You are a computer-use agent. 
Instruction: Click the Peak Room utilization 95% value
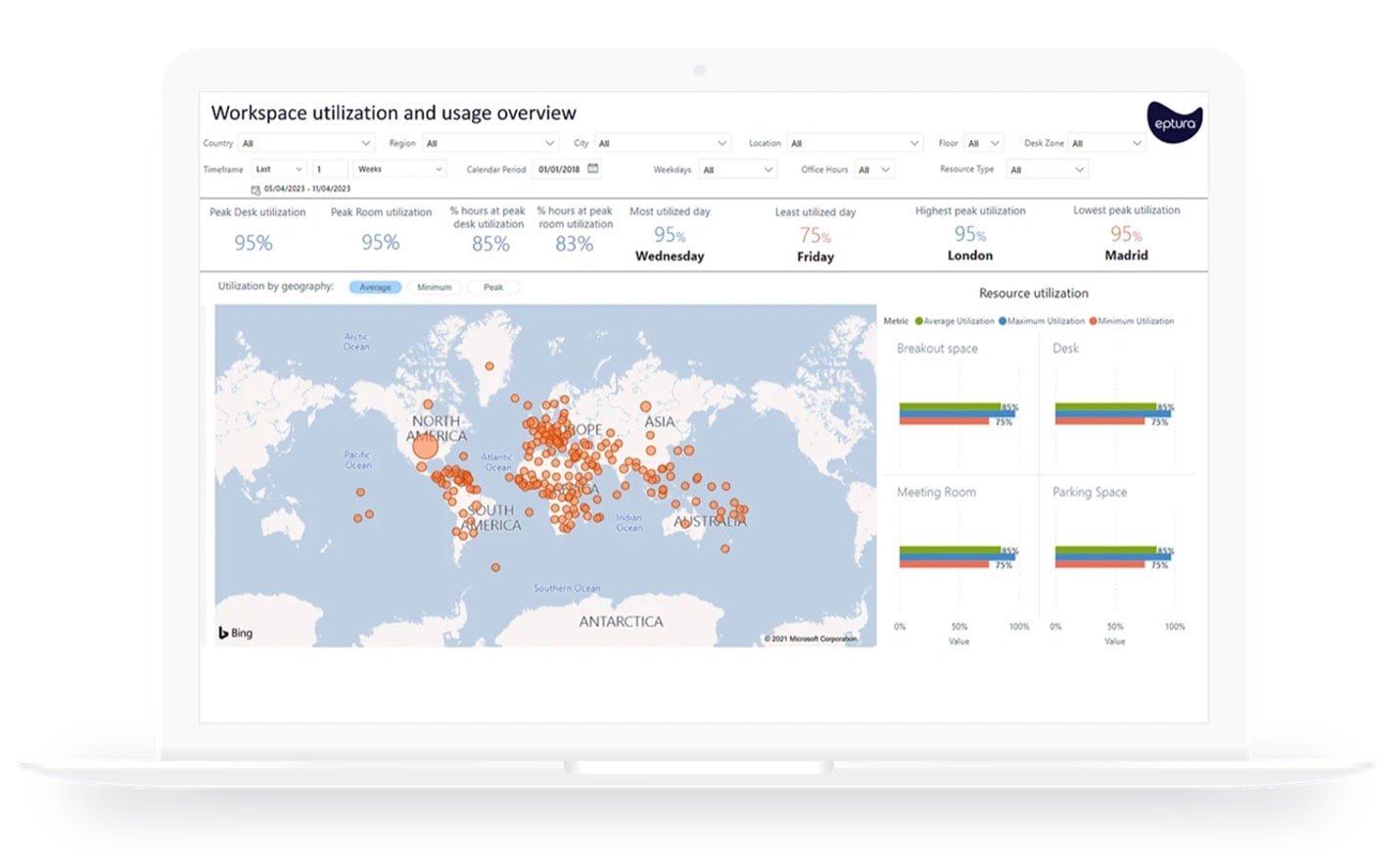click(381, 242)
